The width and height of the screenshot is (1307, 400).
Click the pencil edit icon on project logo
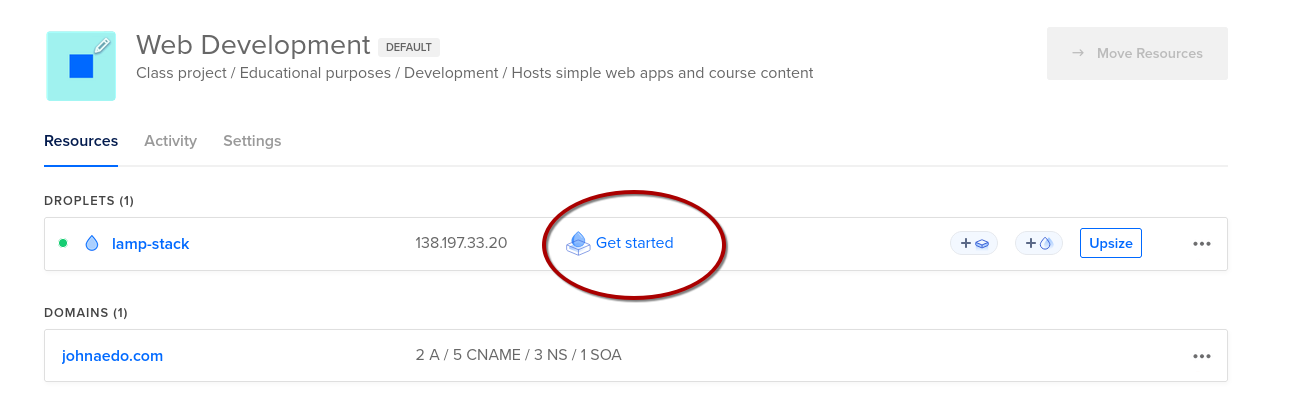pyautogui.click(x=102, y=45)
